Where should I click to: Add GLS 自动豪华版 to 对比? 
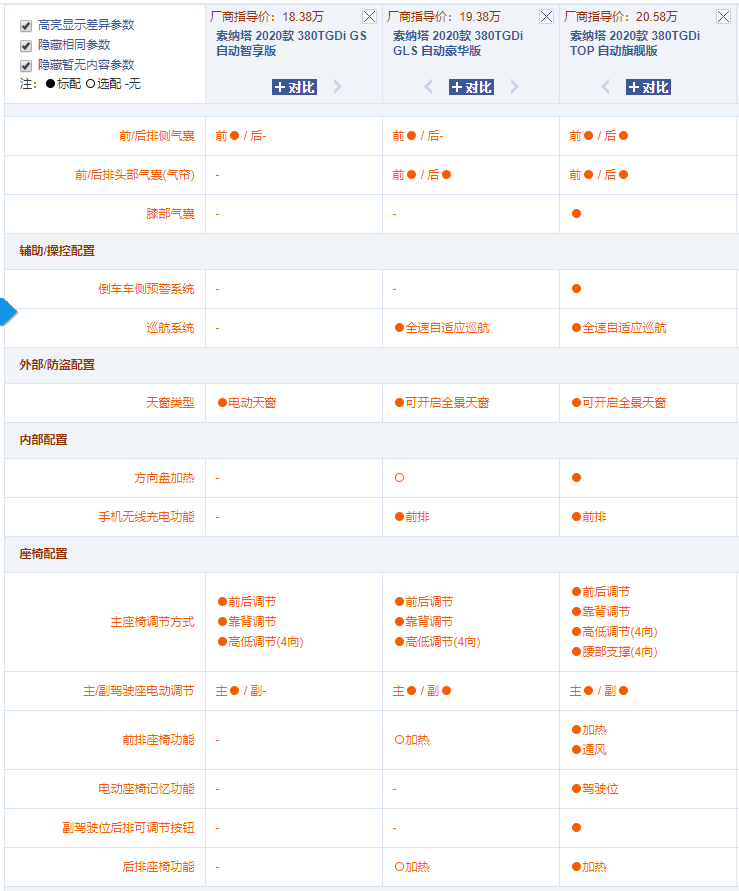point(471,87)
